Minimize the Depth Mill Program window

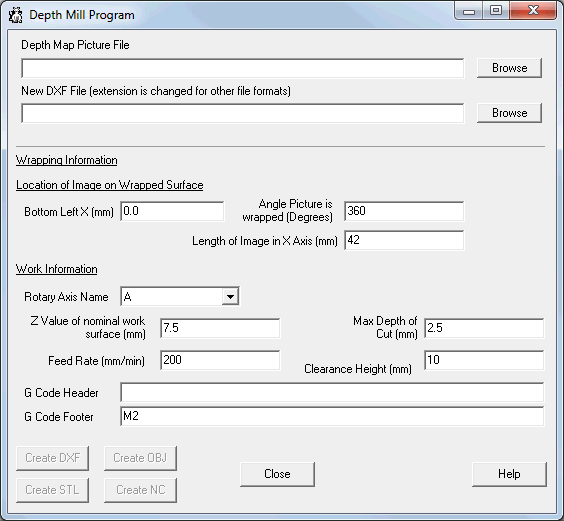click(x=468, y=11)
